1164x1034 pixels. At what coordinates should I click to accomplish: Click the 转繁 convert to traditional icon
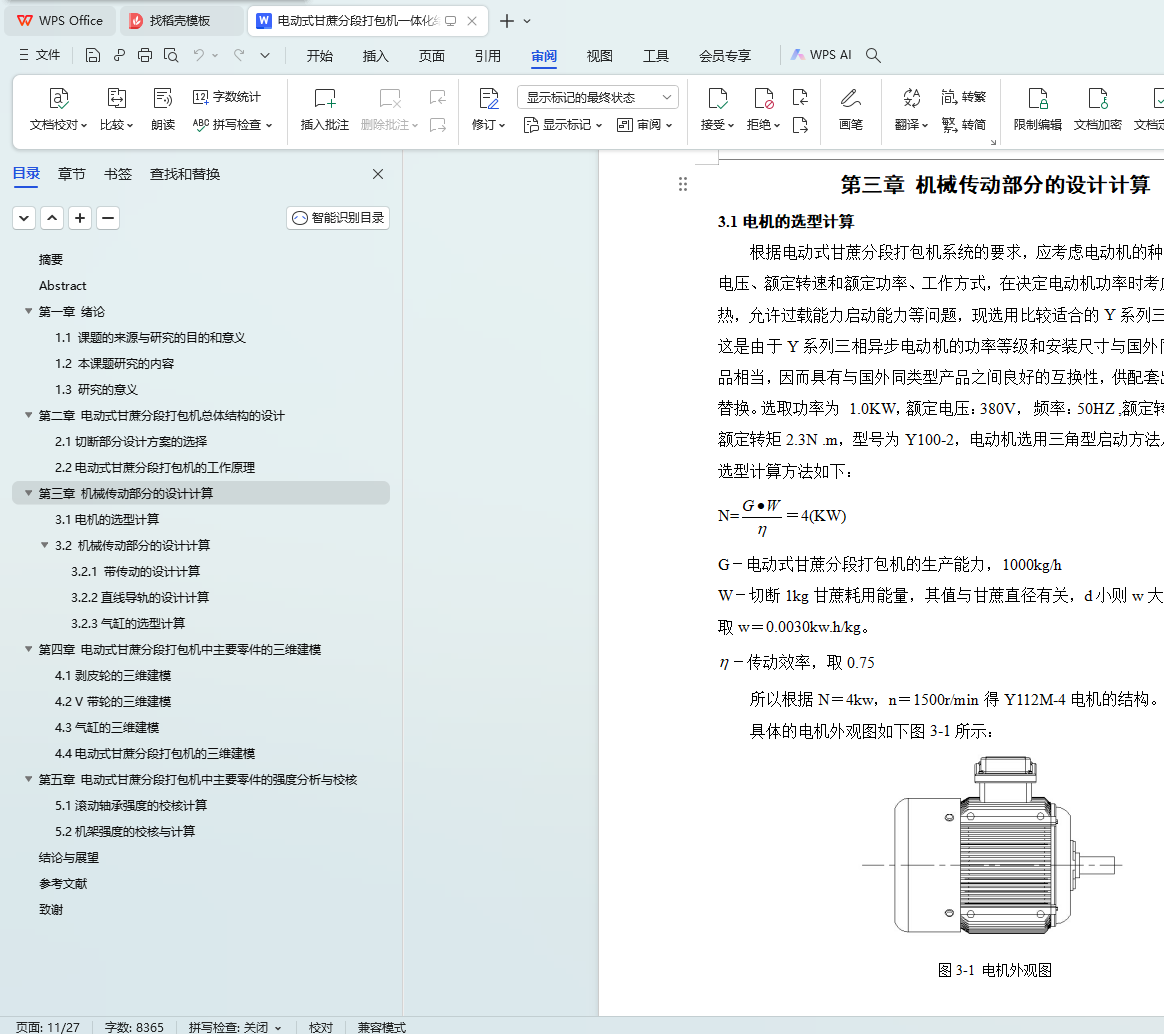(963, 97)
